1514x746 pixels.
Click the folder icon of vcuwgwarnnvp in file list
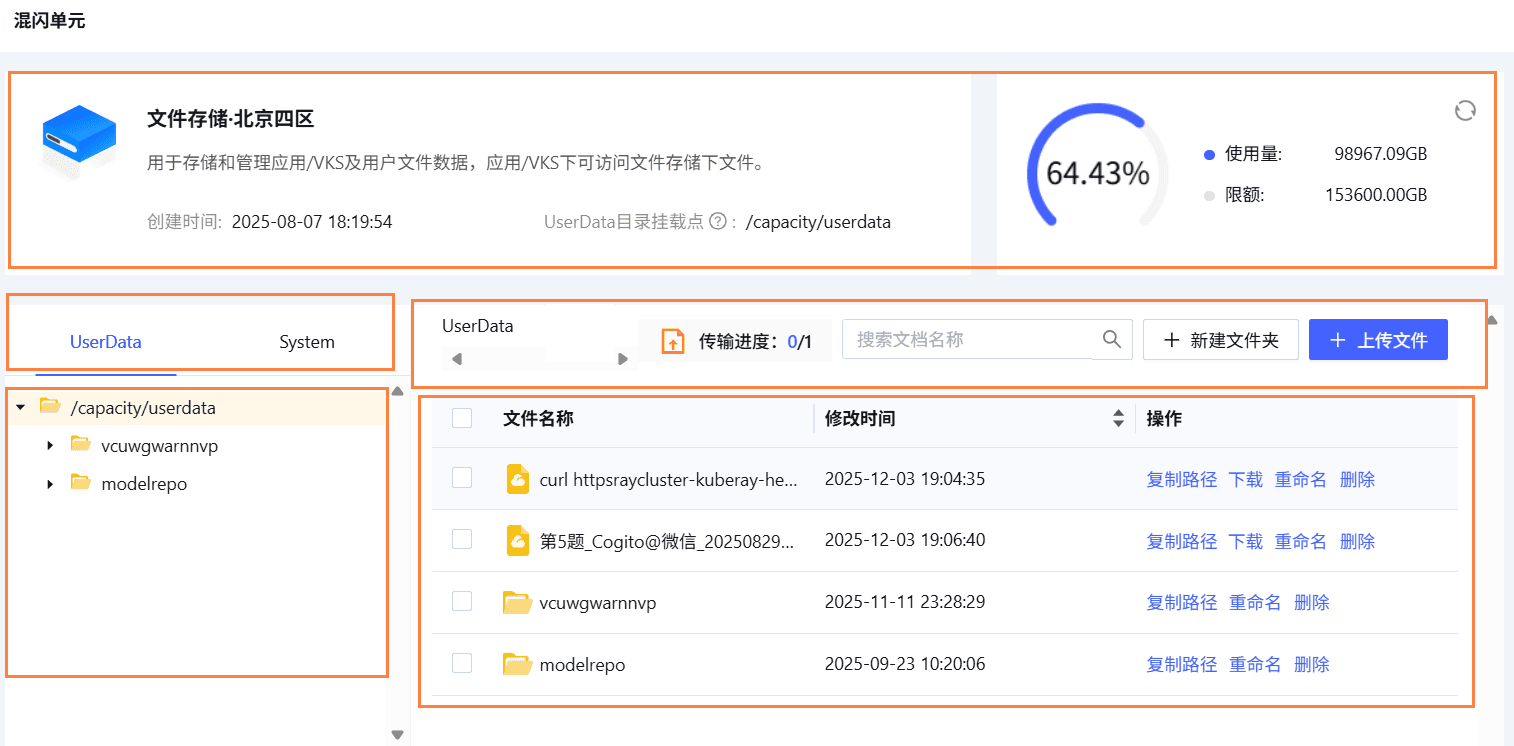pos(517,602)
